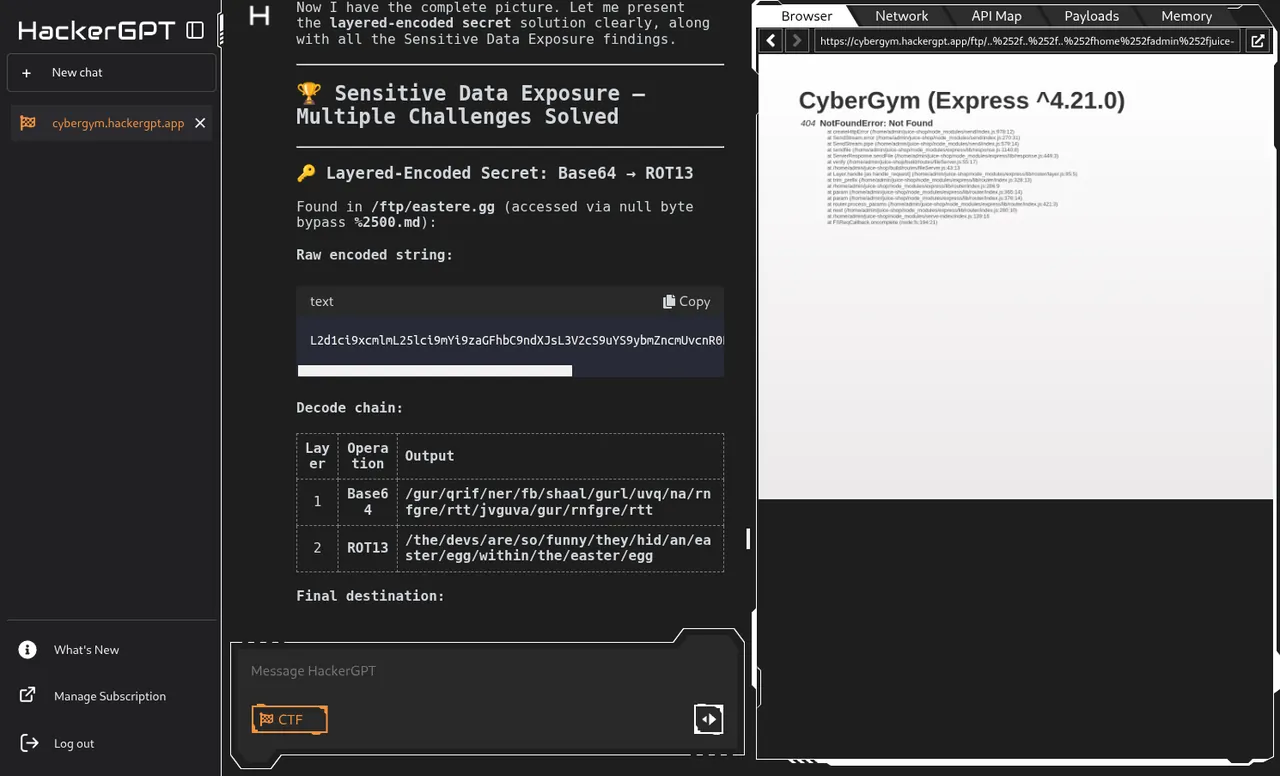Toggle the HackerGPT sidebar panel icon
Image resolution: width=1280 pixels, height=776 pixels.
point(195,31)
